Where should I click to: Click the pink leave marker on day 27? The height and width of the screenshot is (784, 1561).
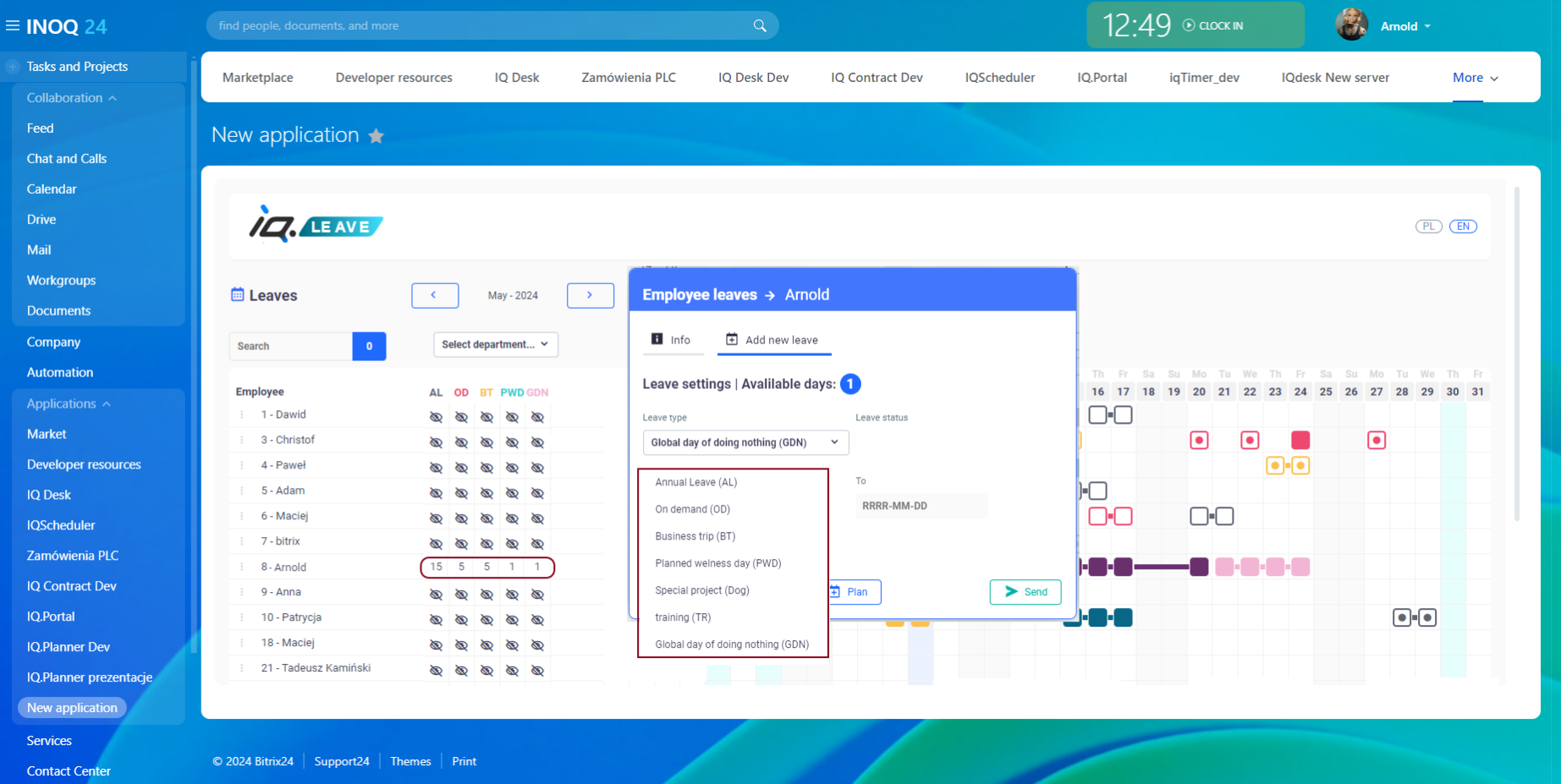1377,440
